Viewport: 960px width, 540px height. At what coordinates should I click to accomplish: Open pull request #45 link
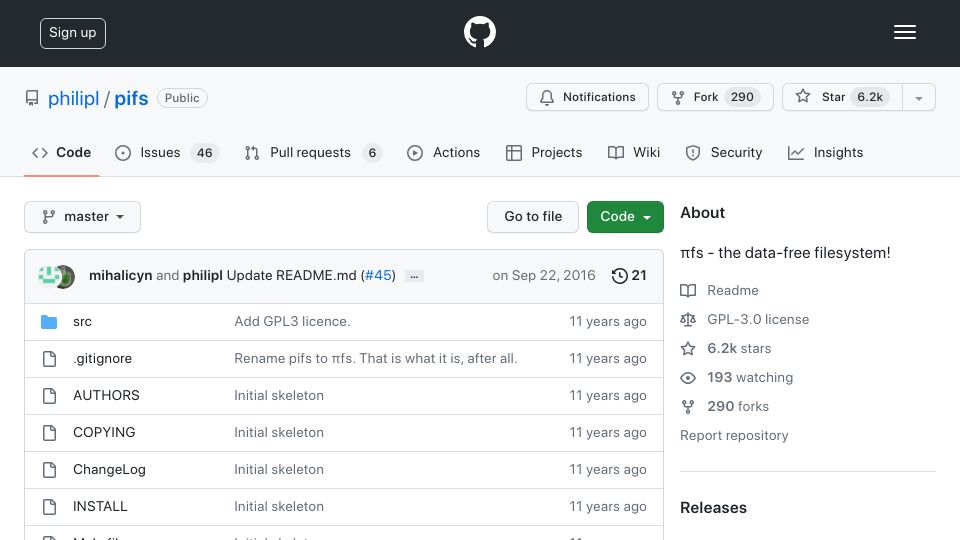point(378,276)
